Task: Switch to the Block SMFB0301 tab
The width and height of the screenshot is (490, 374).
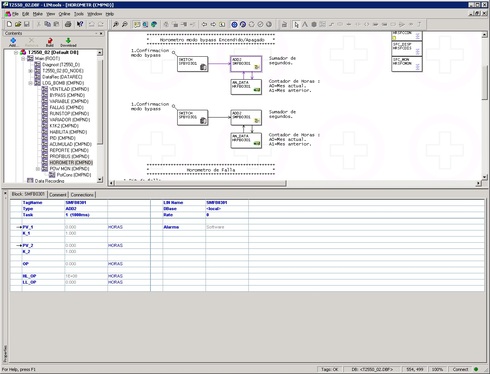Action: coord(28,194)
